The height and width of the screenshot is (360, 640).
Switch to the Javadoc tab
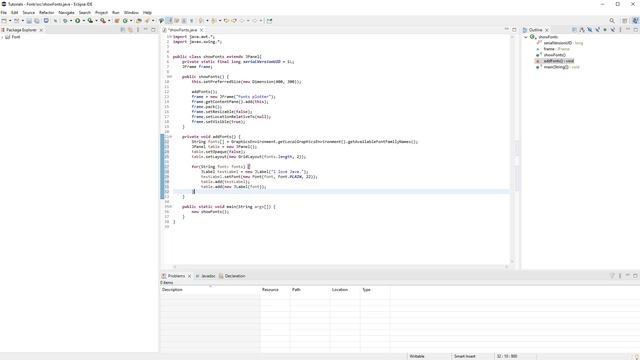pyautogui.click(x=205, y=276)
